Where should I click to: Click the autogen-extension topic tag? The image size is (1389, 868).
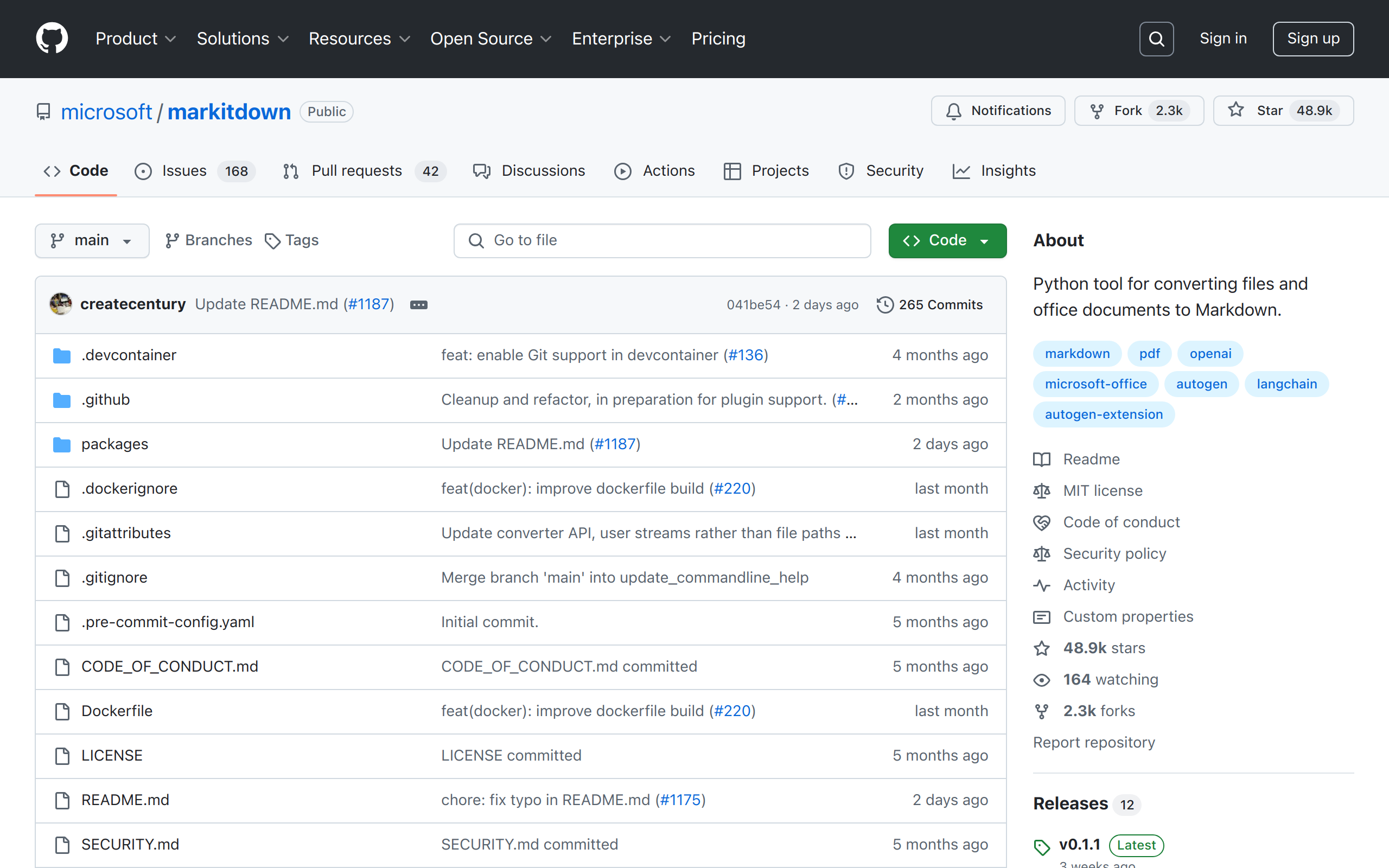[1103, 414]
